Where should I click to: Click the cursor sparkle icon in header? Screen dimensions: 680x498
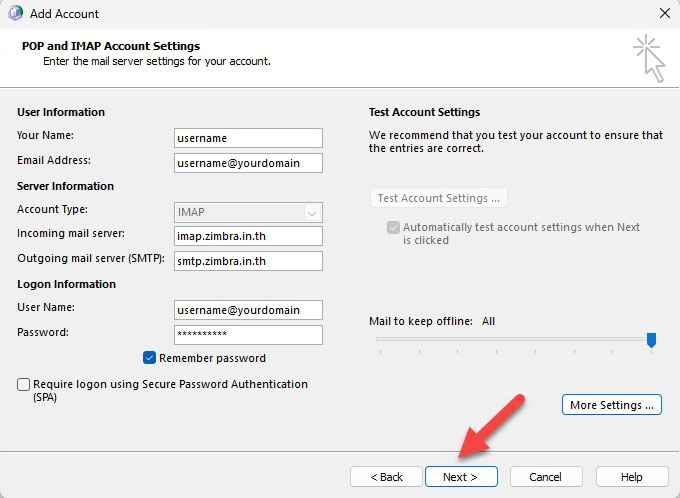[648, 56]
